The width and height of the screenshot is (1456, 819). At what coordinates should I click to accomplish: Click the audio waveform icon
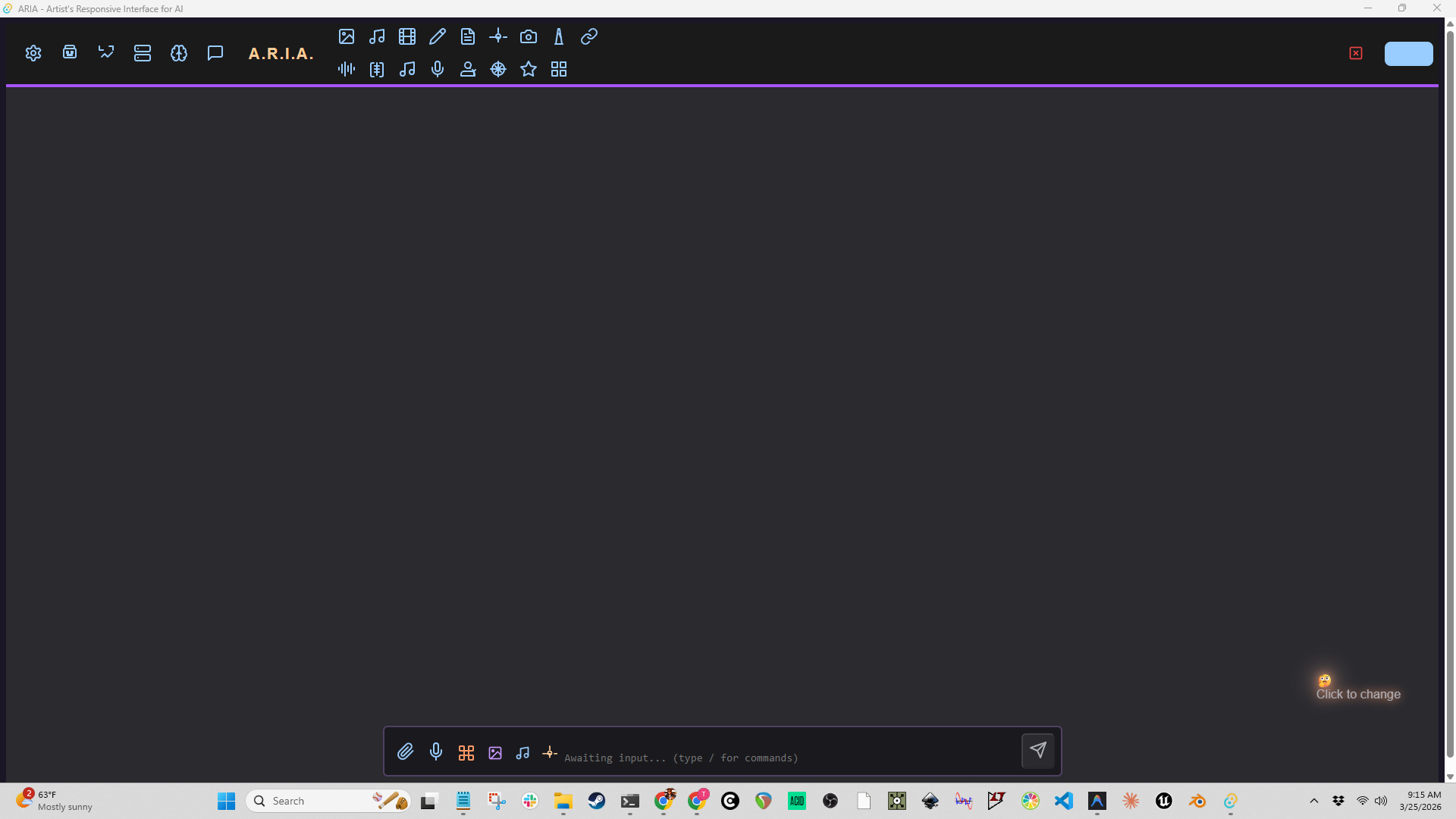tap(347, 69)
